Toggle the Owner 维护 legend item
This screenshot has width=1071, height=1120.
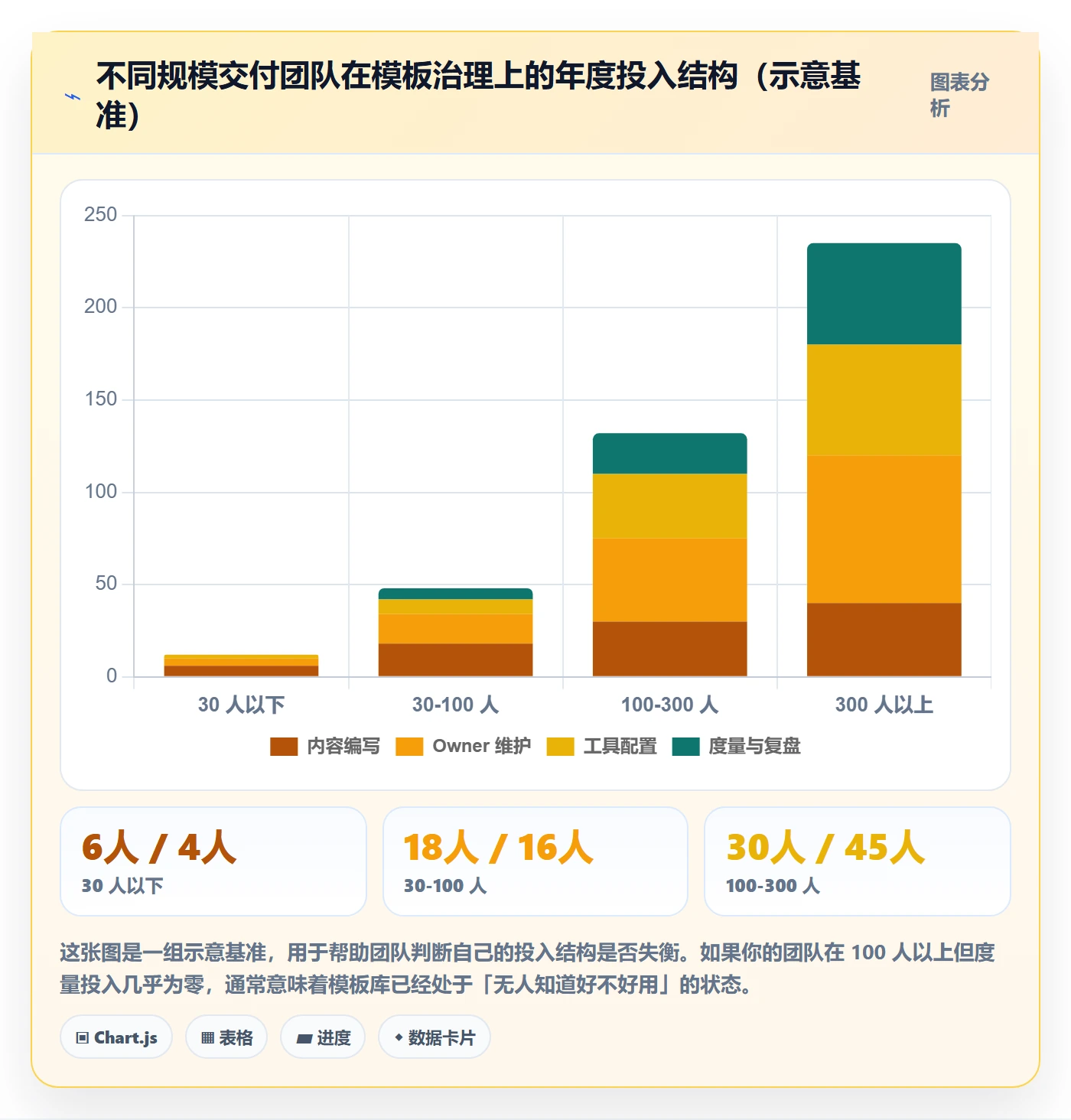pos(463,746)
